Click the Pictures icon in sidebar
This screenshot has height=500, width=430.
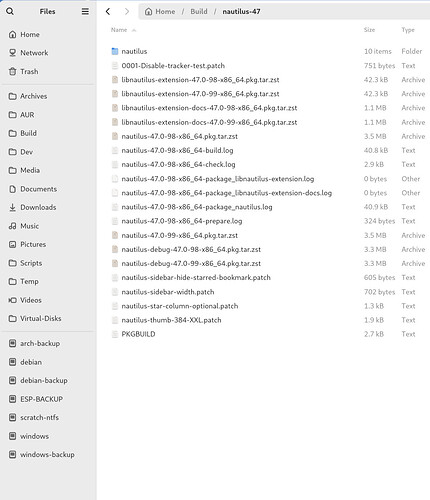pos(12,244)
